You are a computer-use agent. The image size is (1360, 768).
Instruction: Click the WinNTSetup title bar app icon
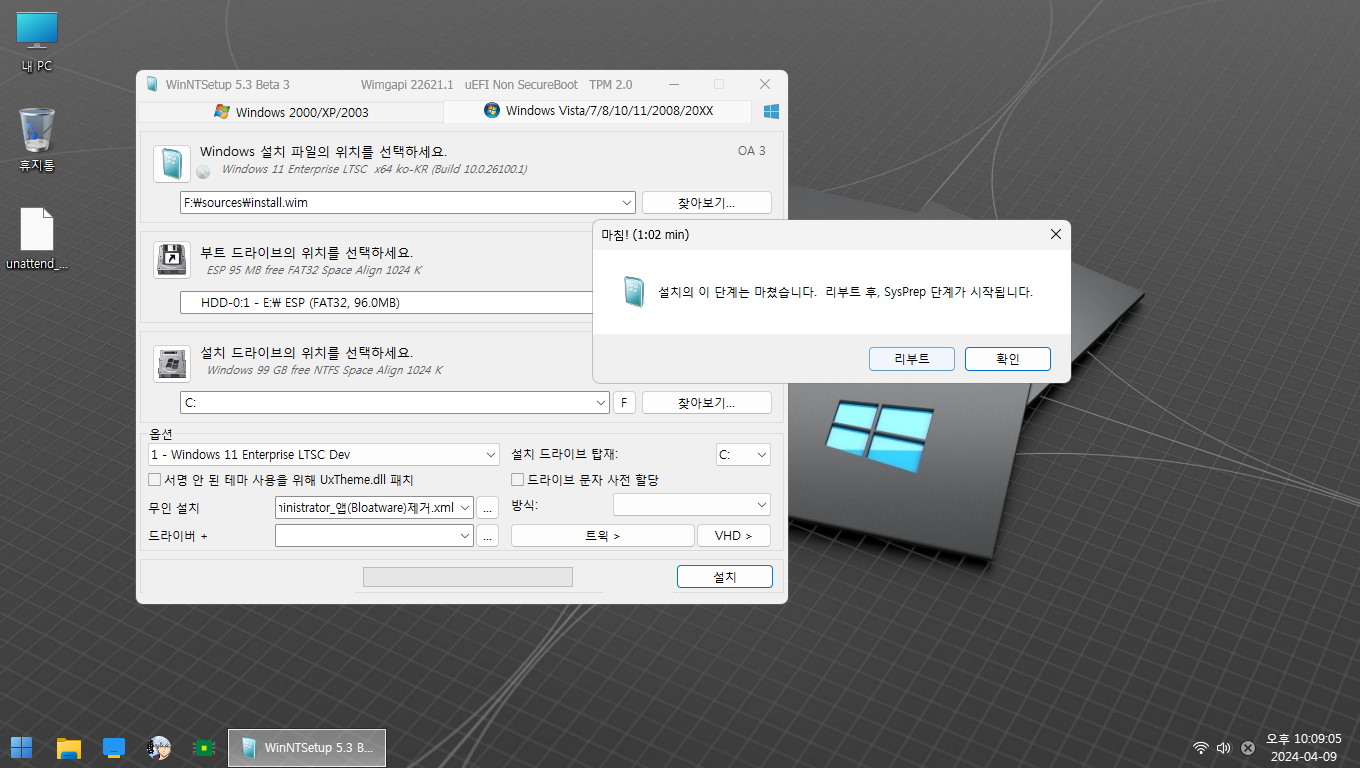(x=151, y=84)
